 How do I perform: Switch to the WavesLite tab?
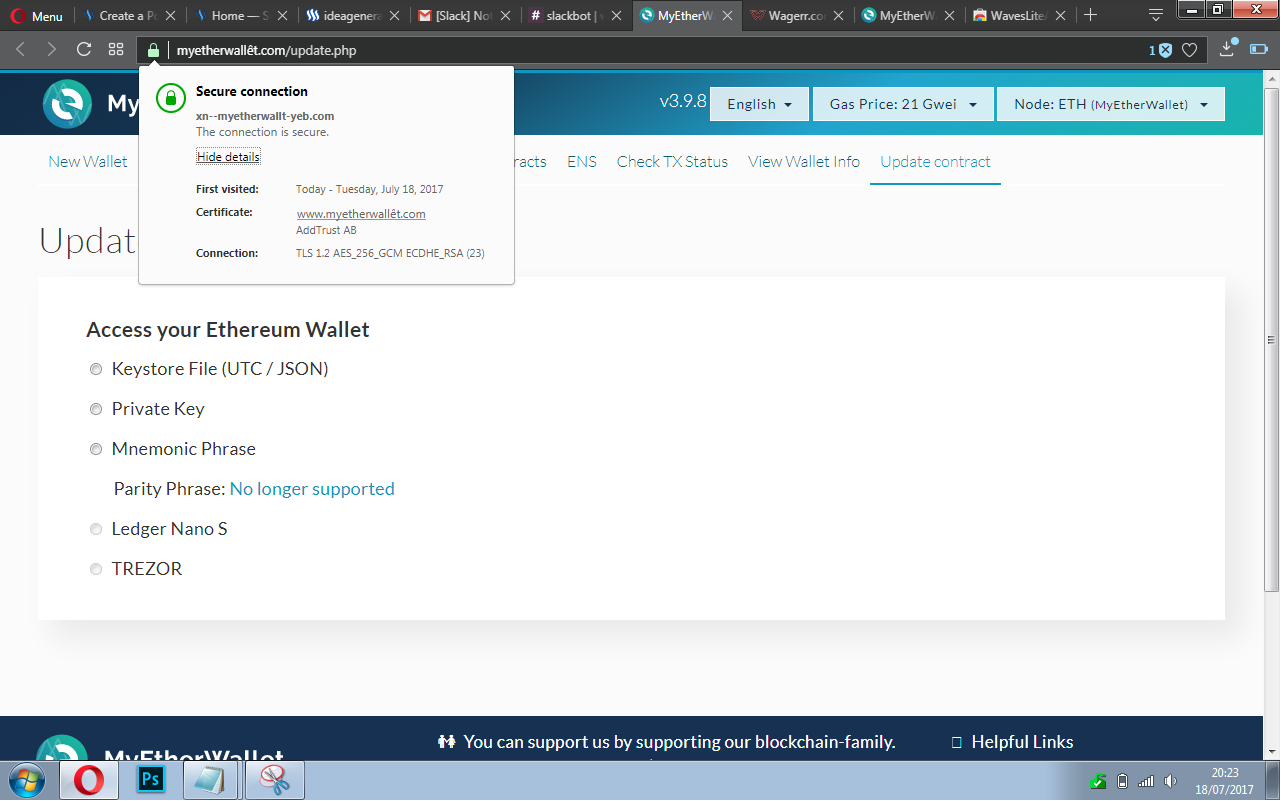pyautogui.click(x=1021, y=16)
